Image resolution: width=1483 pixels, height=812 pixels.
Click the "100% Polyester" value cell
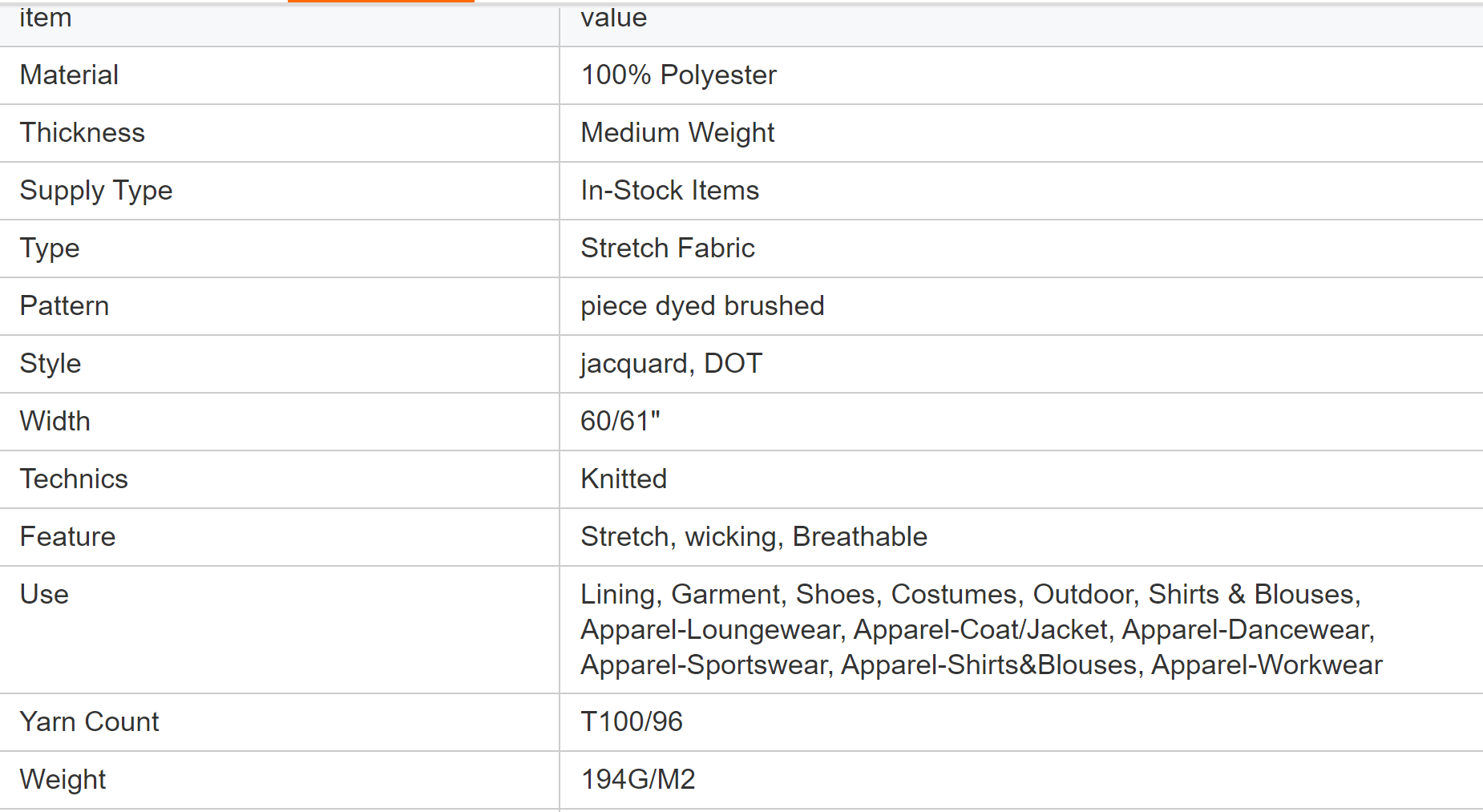(x=678, y=75)
